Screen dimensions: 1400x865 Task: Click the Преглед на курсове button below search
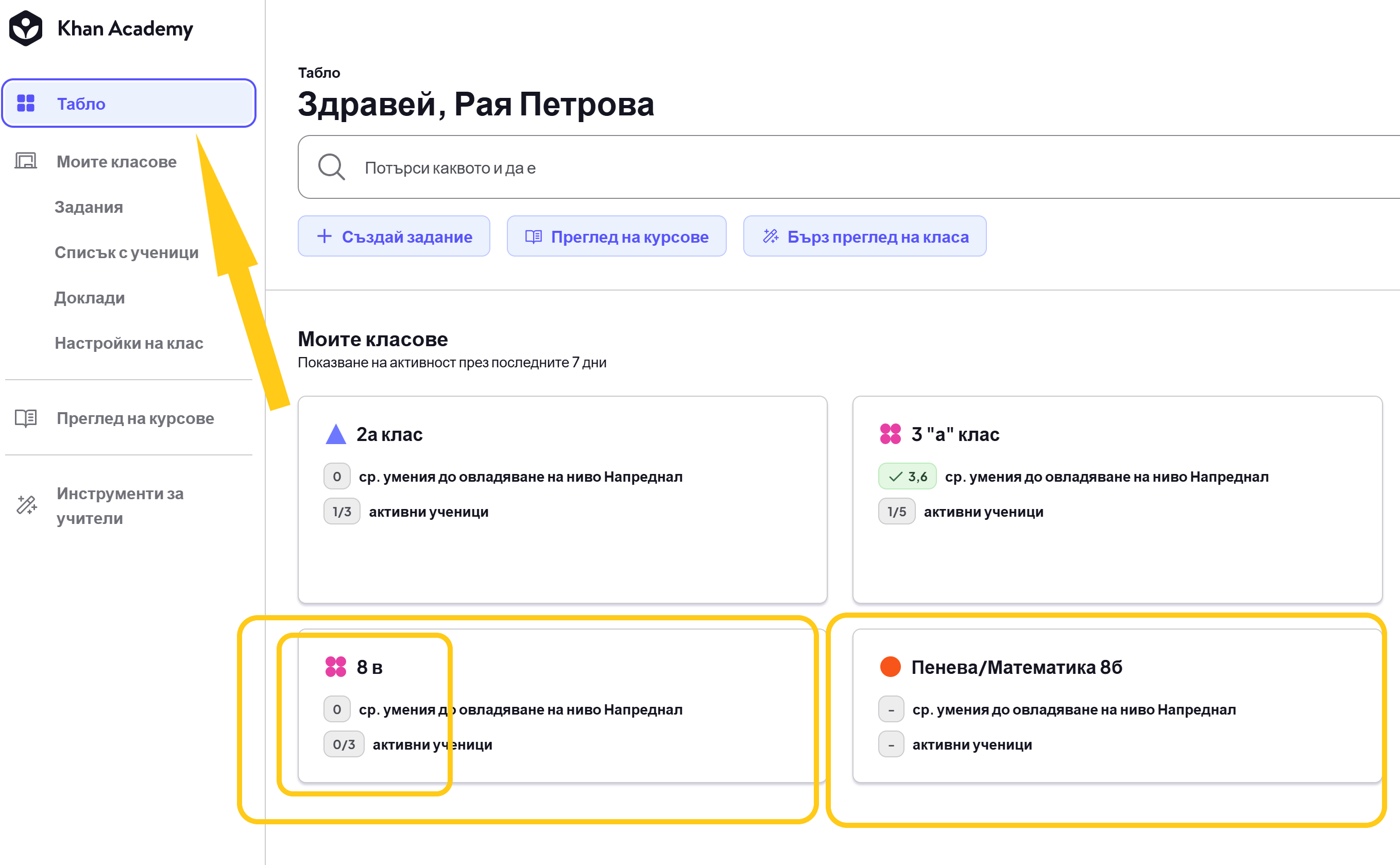pos(616,236)
